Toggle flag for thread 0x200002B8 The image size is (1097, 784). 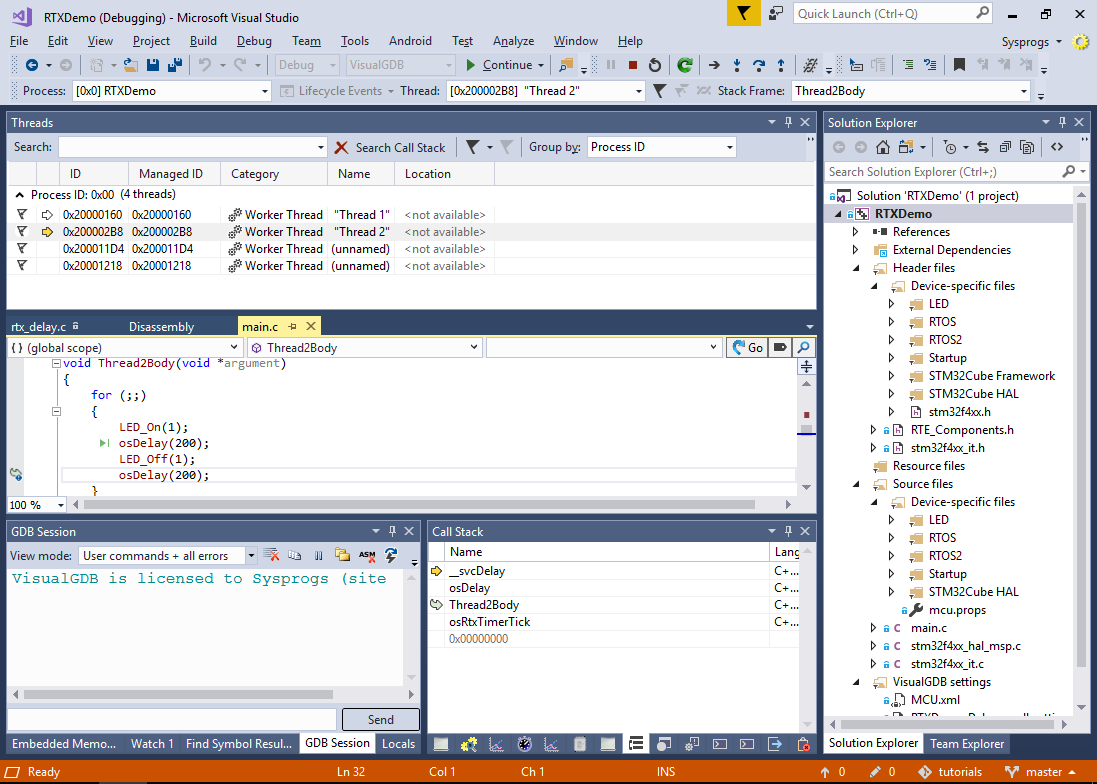pos(22,231)
